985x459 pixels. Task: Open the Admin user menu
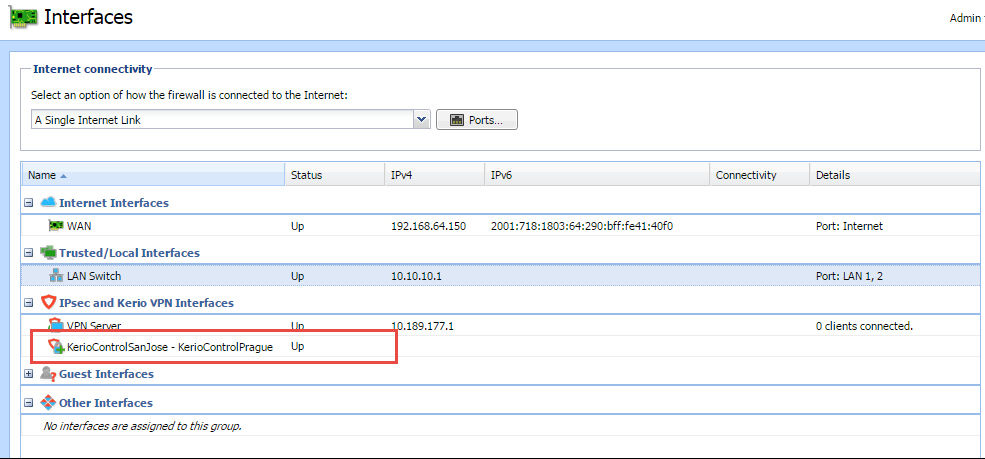[966, 18]
